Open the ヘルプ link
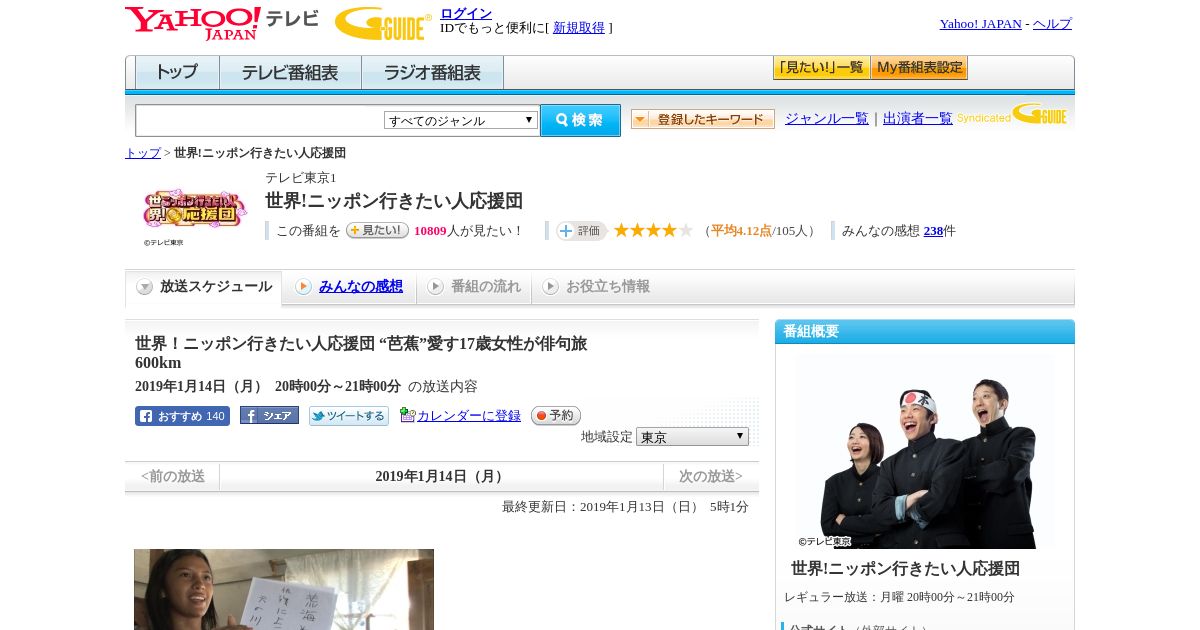This screenshot has width=1200, height=630. pos(1052,23)
